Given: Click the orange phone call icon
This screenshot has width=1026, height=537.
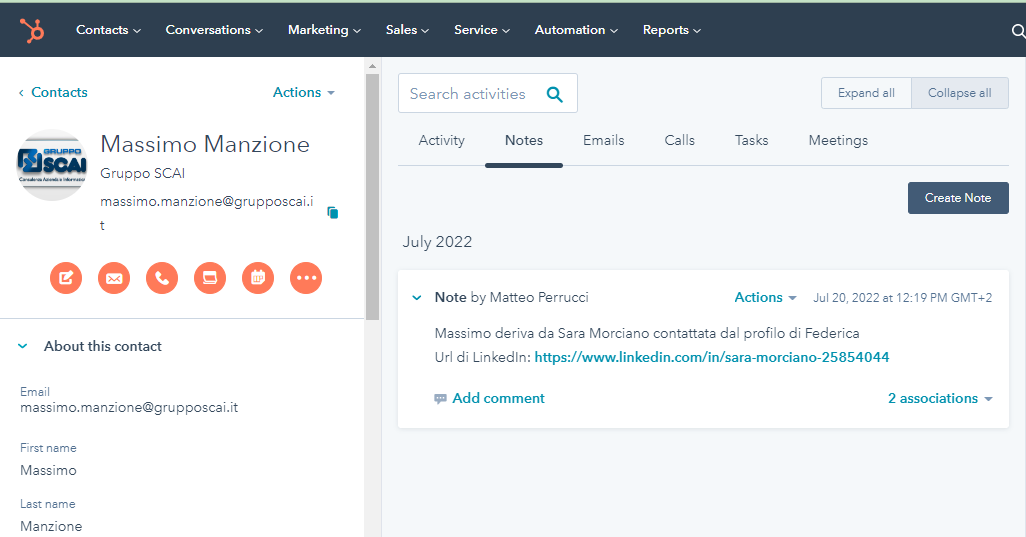Looking at the screenshot, I should 162,278.
